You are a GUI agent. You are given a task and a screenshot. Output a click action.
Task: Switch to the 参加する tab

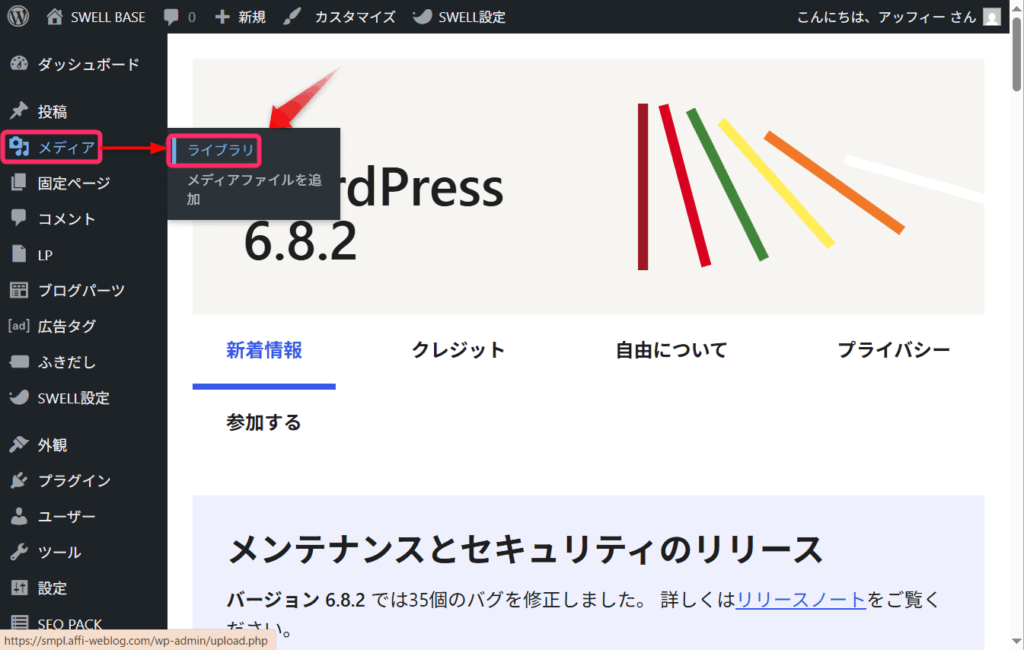point(264,422)
